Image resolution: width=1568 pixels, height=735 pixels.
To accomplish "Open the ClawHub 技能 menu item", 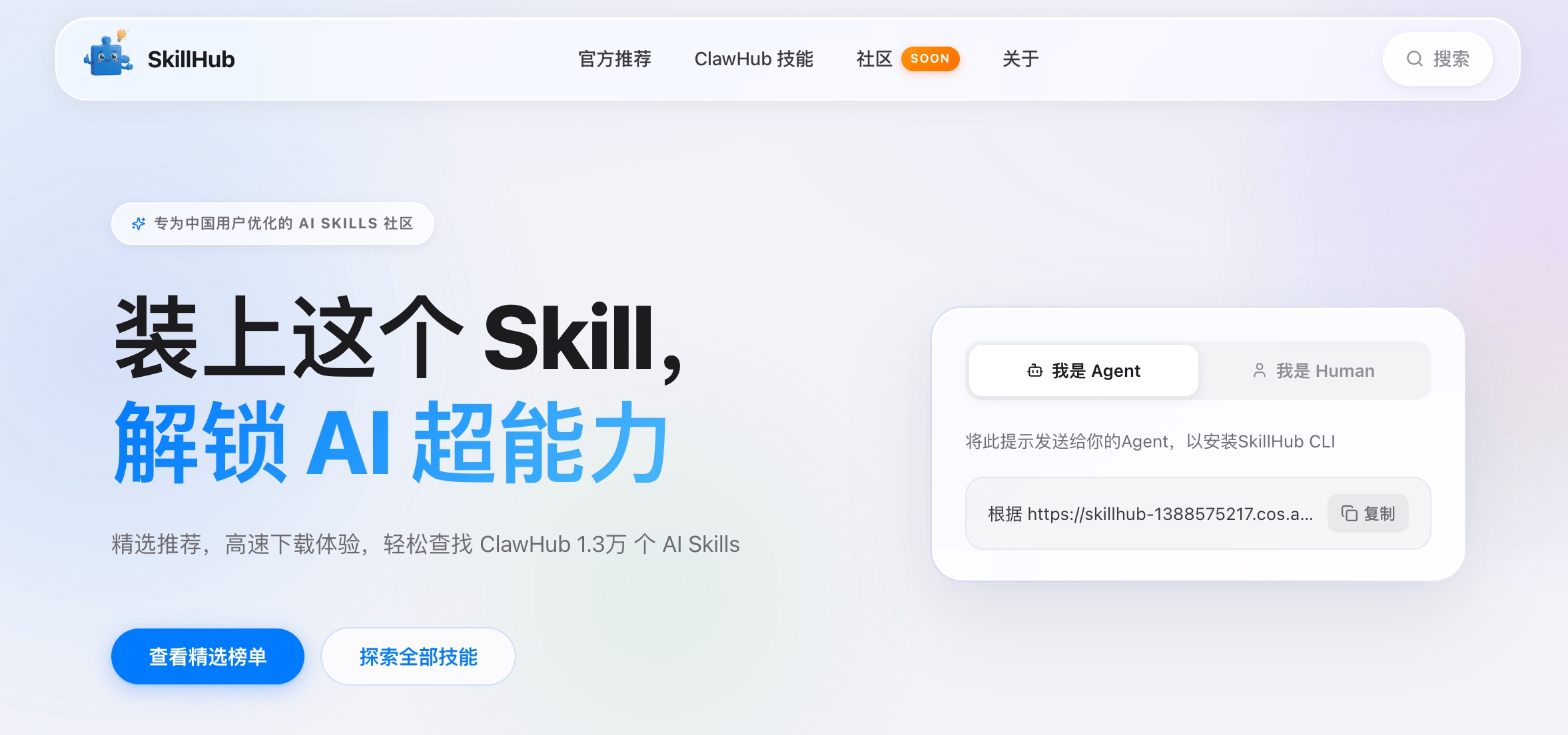I will [x=754, y=59].
